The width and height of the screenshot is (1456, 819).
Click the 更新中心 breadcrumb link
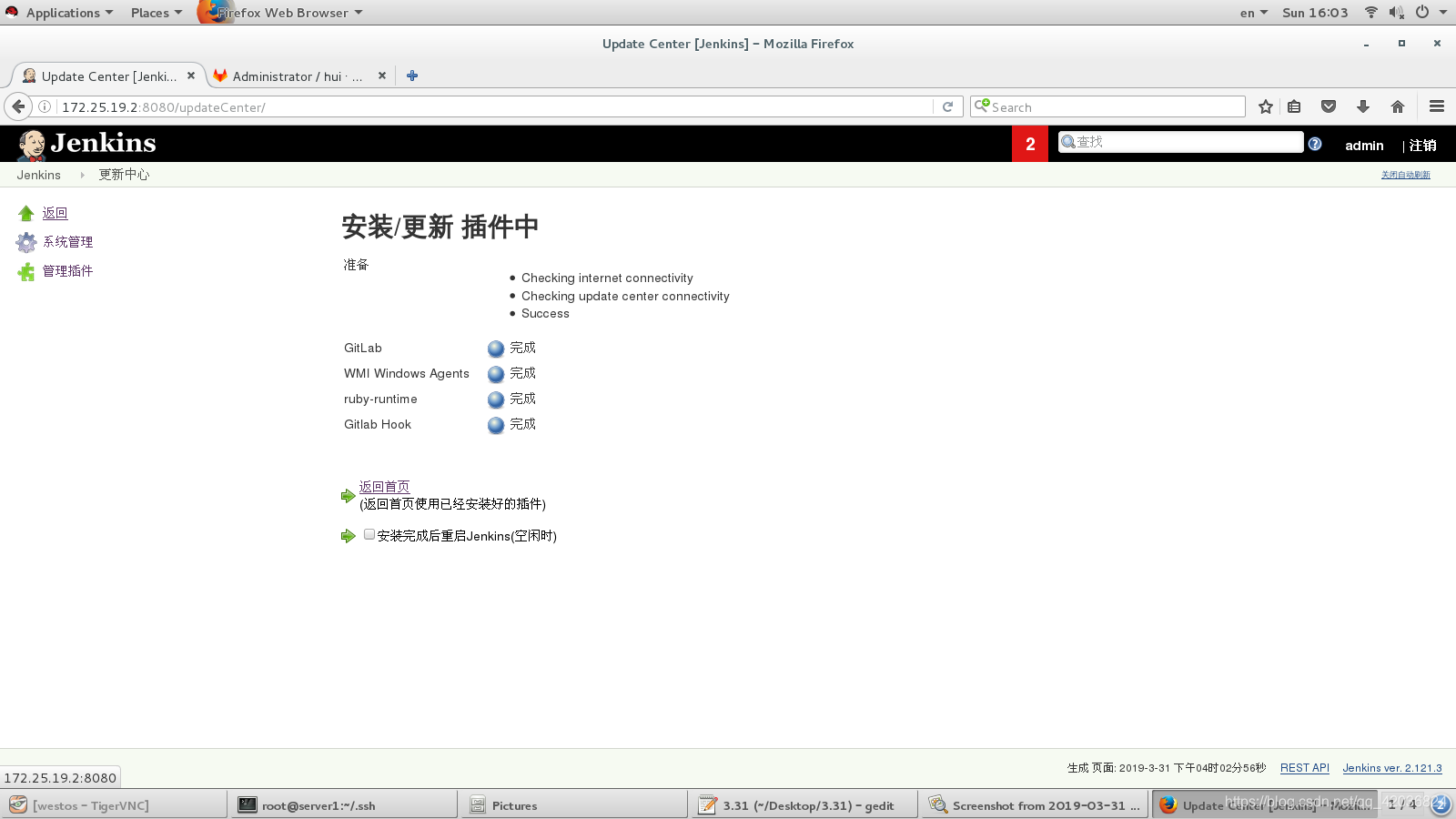(124, 175)
